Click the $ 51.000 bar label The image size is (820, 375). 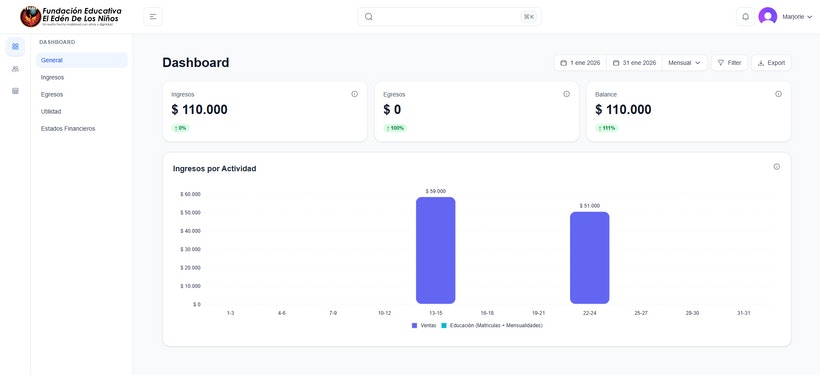[589, 206]
